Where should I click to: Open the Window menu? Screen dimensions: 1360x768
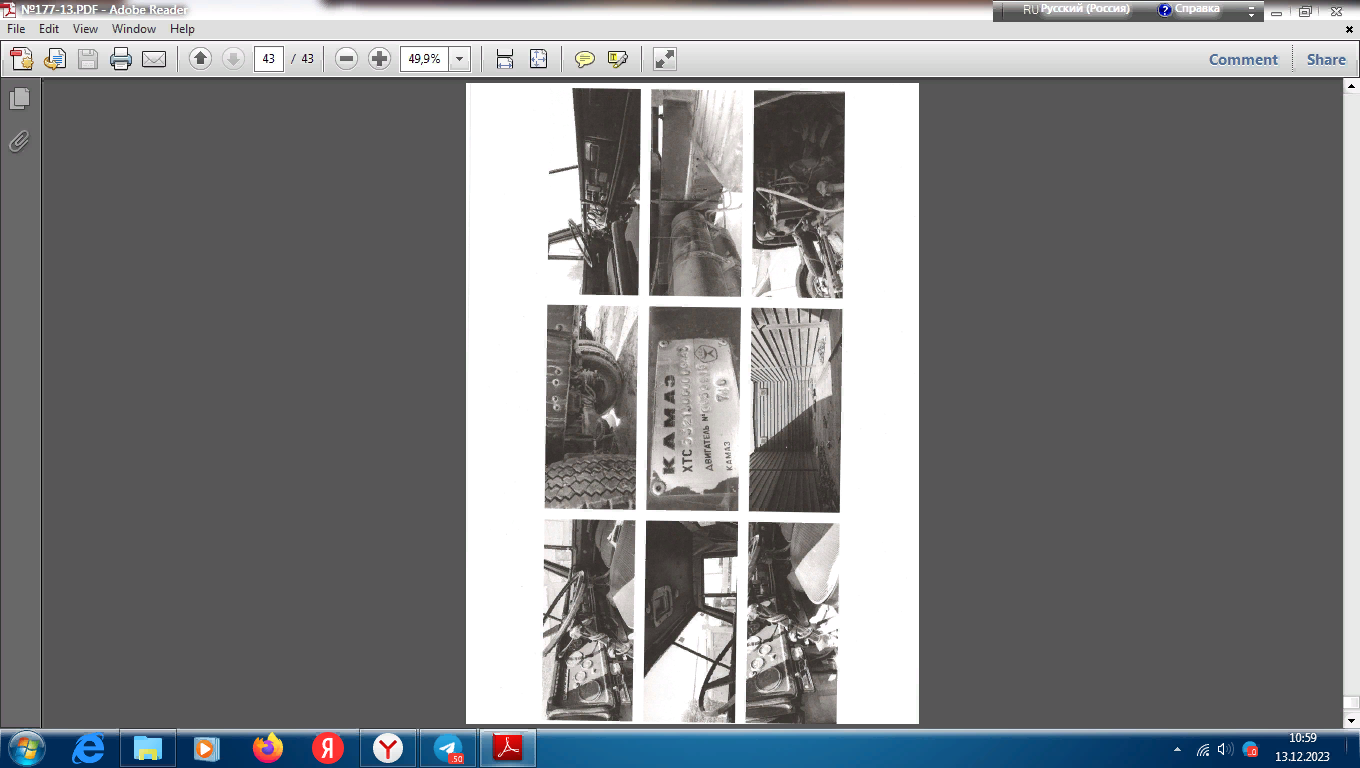tap(134, 29)
